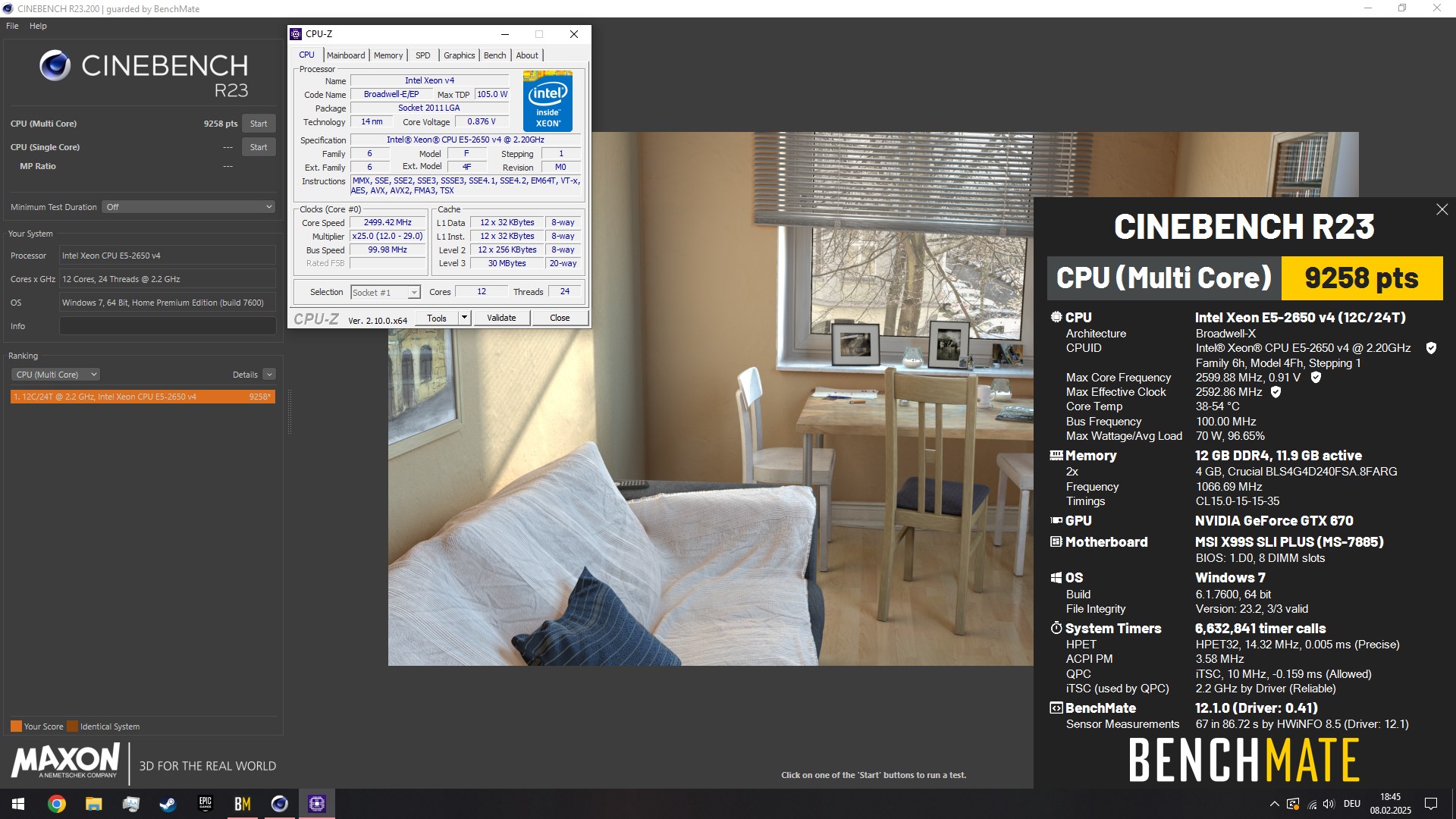Viewport: 1456px width, 819px height.
Task: Open Epic Games launcher in taskbar
Action: [205, 804]
